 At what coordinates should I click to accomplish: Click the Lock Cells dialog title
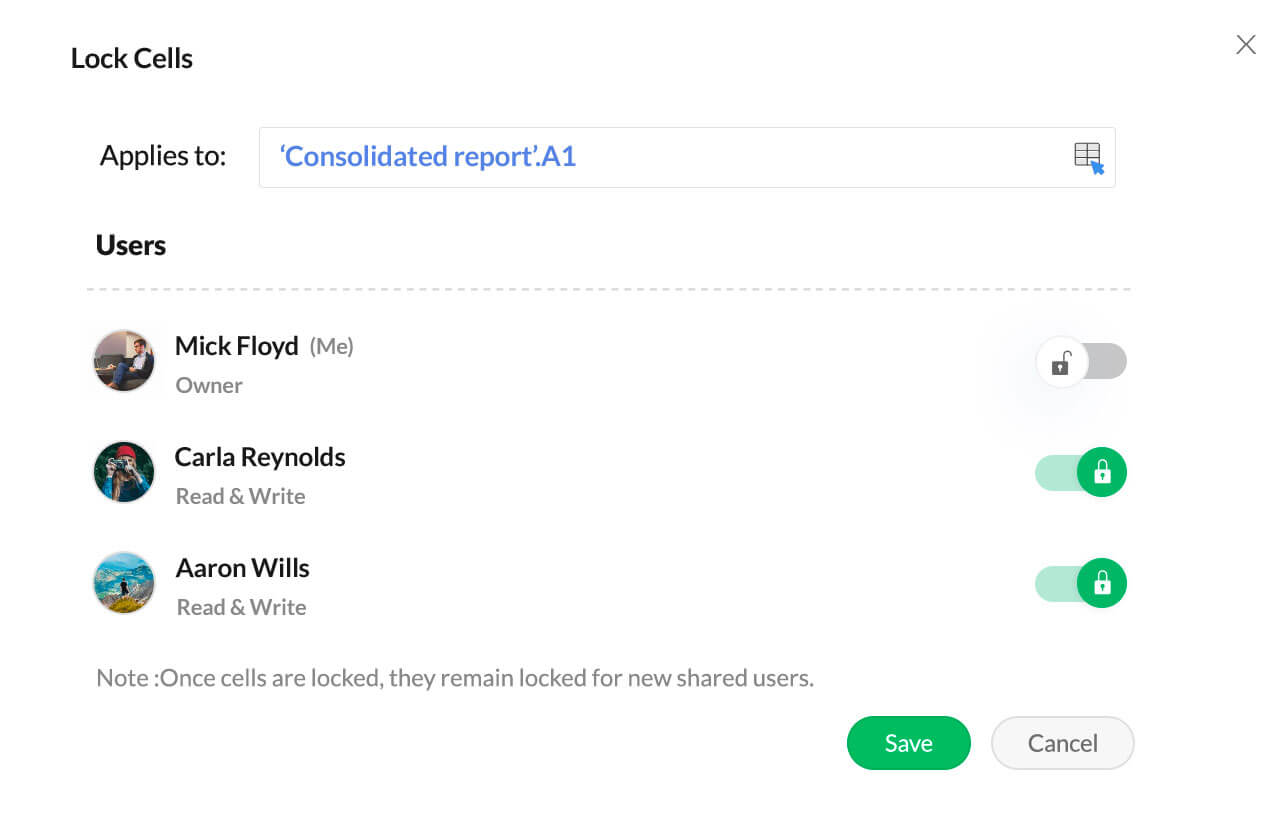point(131,58)
